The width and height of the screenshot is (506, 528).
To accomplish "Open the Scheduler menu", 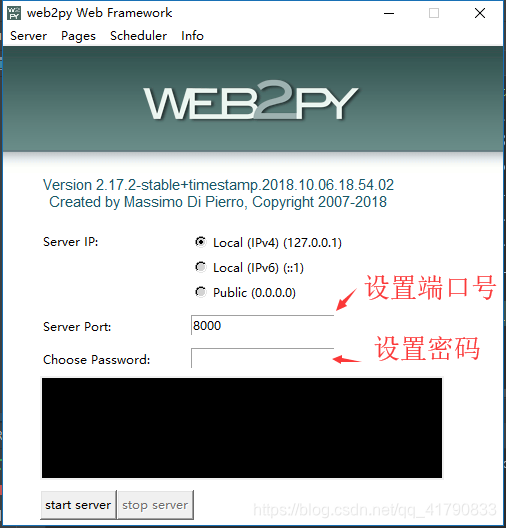I will point(138,36).
